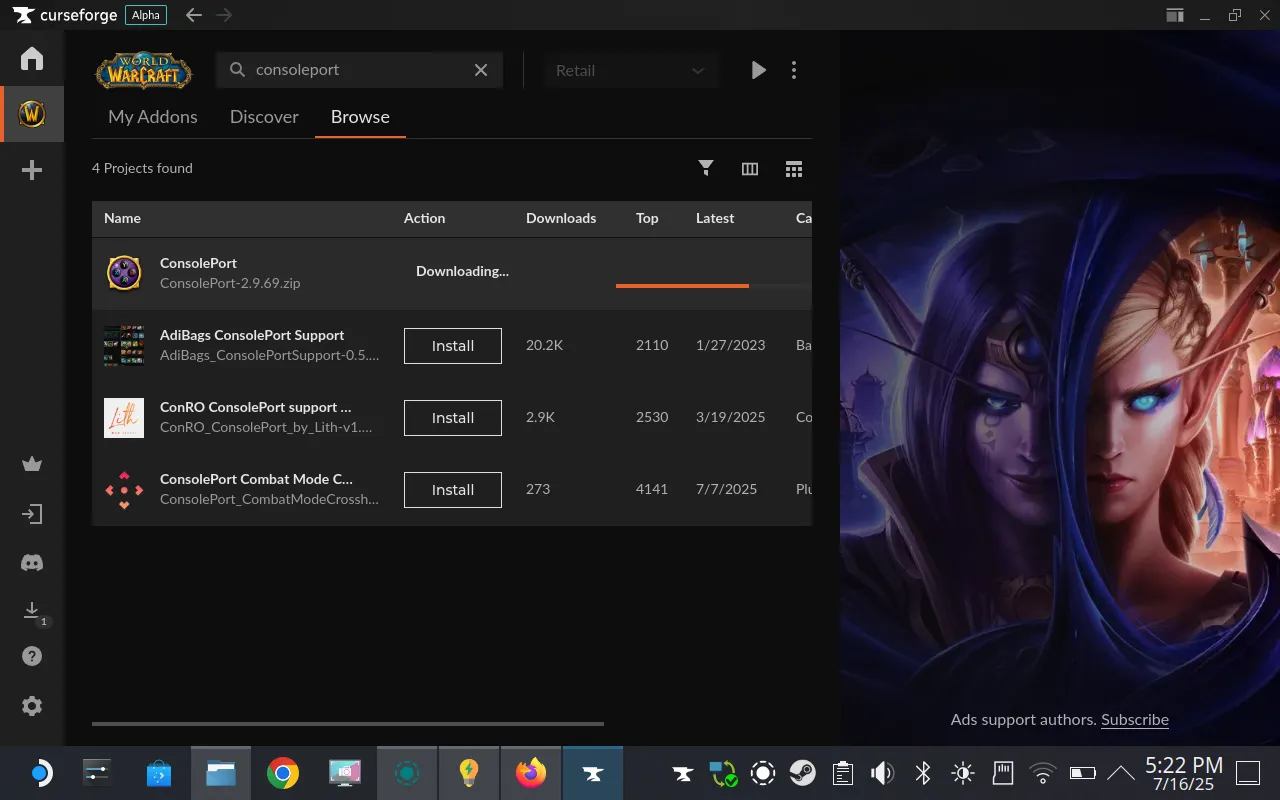
Task: Open the help question mark icon
Action: 31,655
